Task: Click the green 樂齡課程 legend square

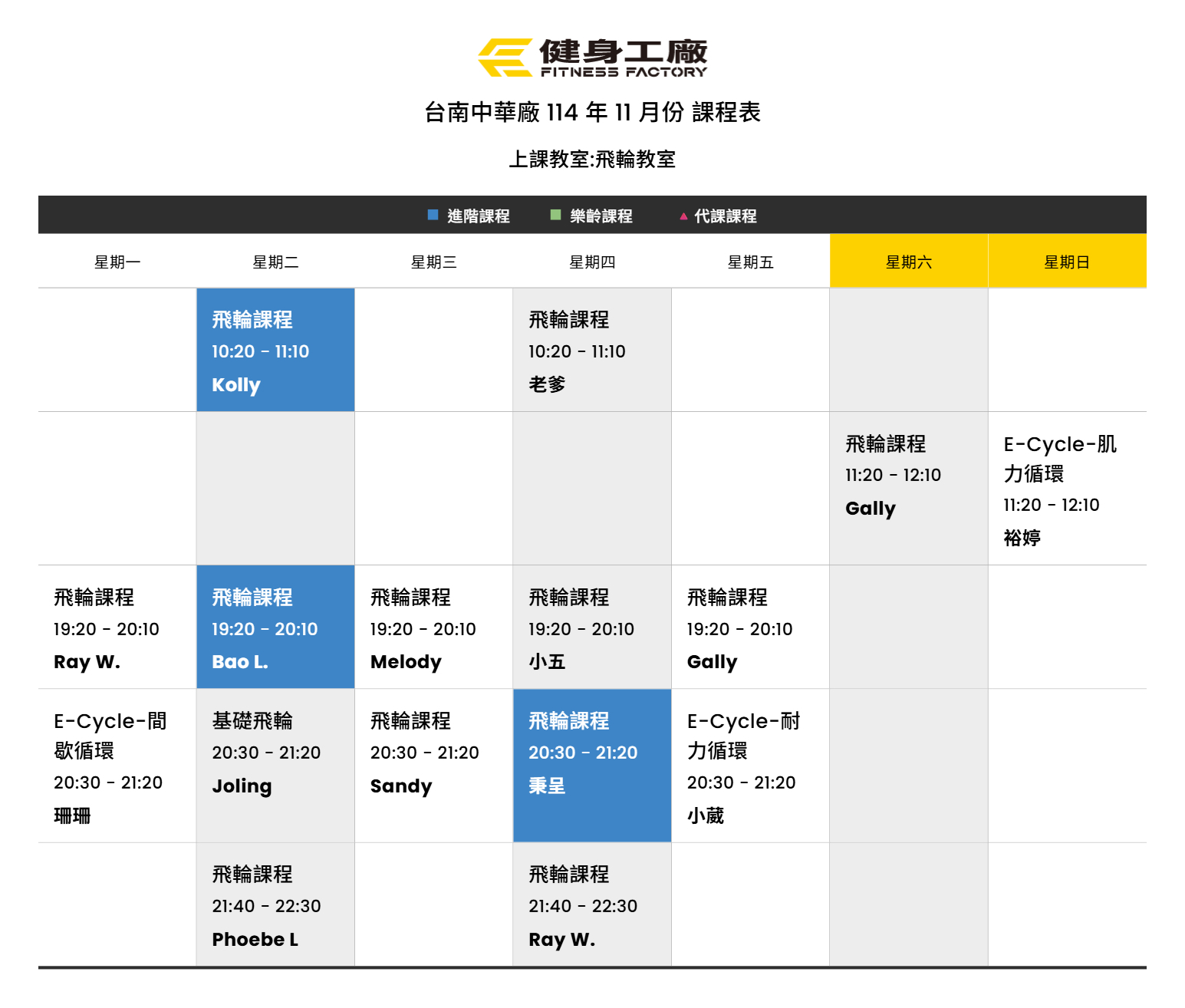Action: [555, 216]
